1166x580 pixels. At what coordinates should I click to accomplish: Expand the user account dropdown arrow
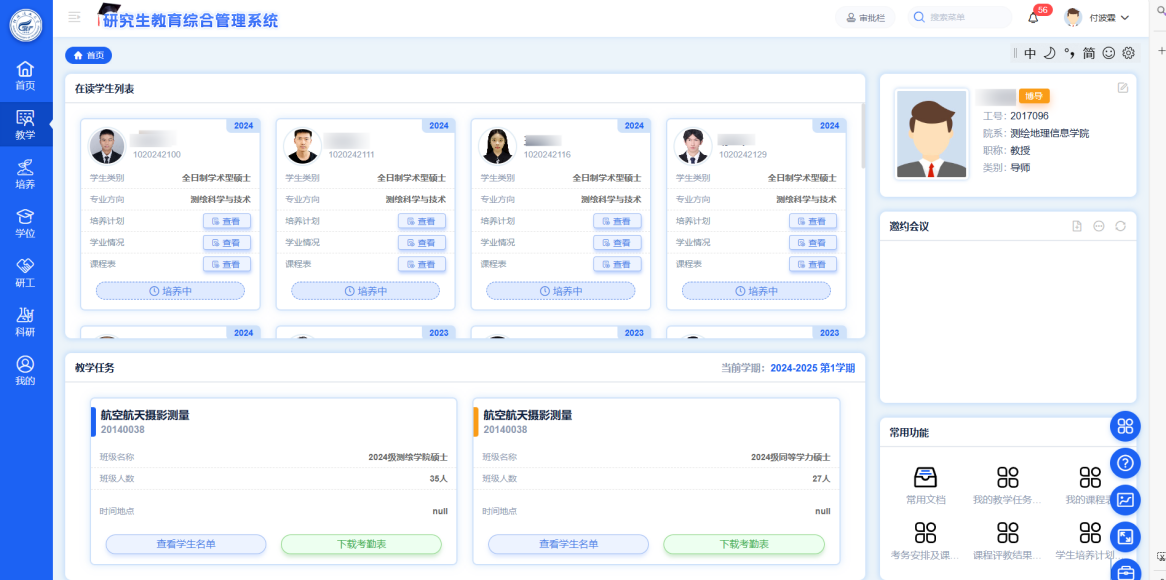coord(1125,18)
